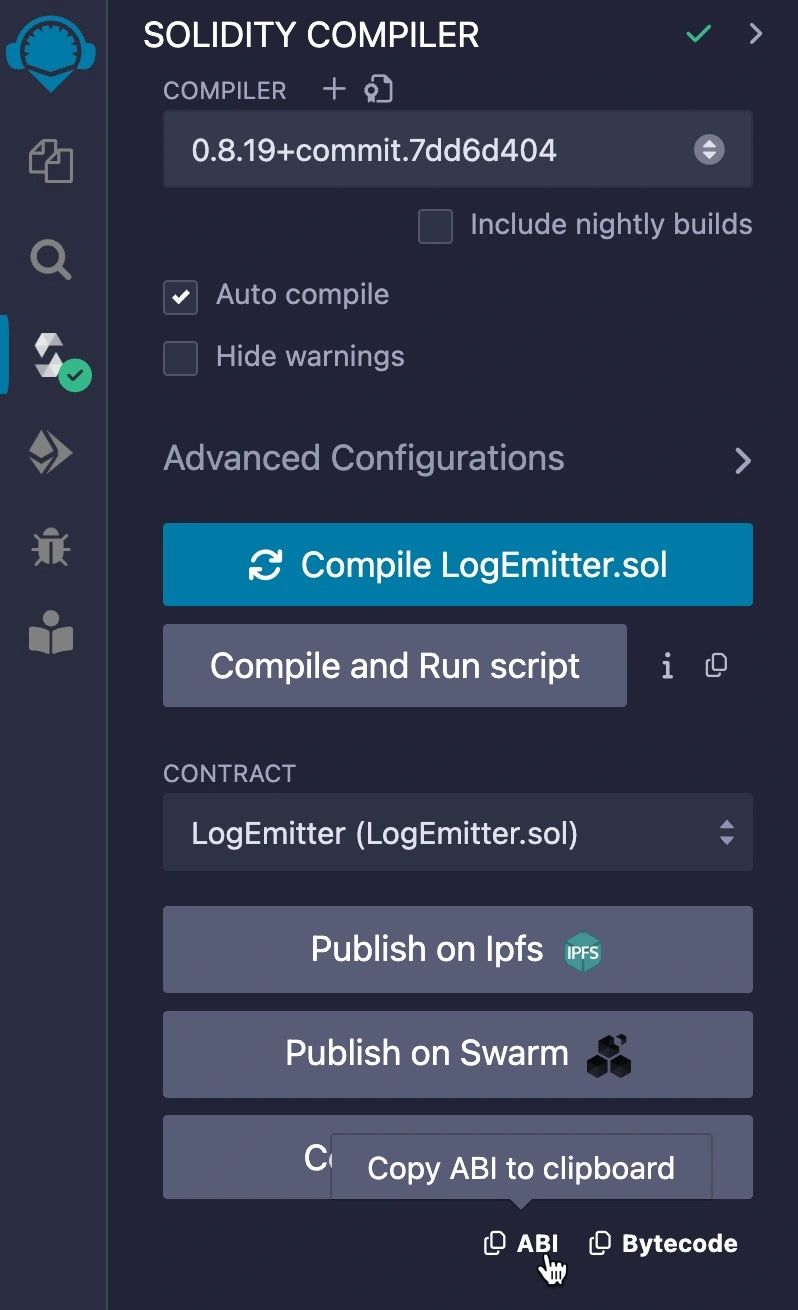This screenshot has height=1310, width=798.
Task: Disable Auto compile
Action: (x=180, y=296)
